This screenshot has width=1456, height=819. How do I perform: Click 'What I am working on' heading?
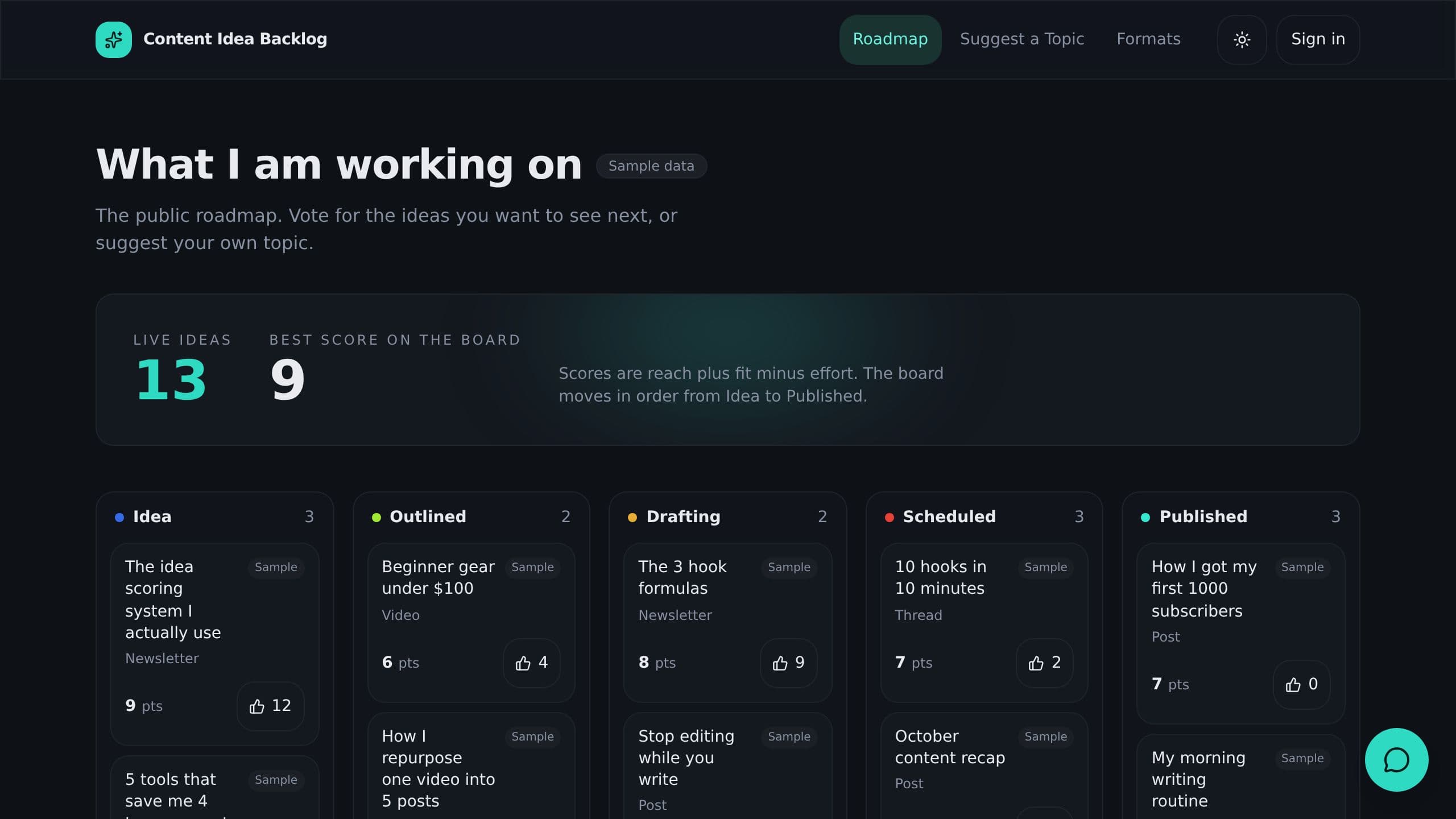339,165
